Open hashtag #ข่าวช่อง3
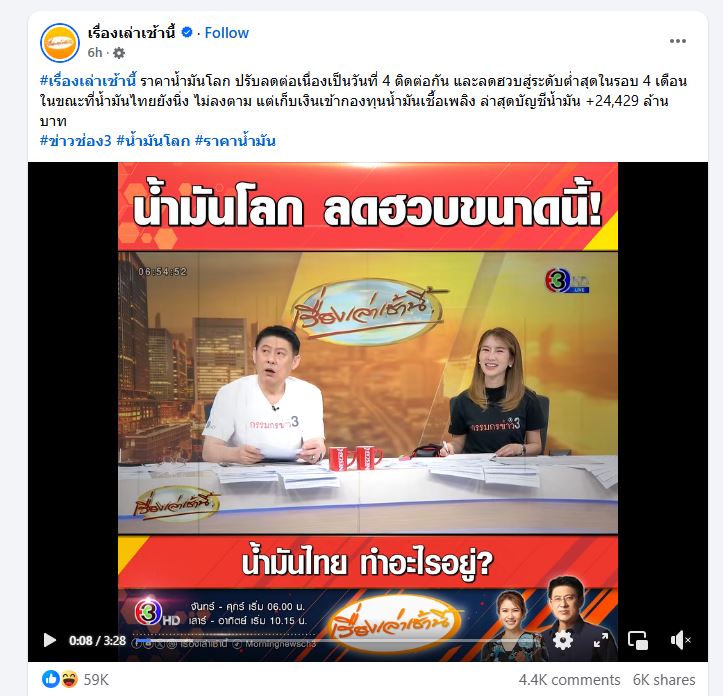Screen dimensions: 723x696 click(x=76, y=141)
